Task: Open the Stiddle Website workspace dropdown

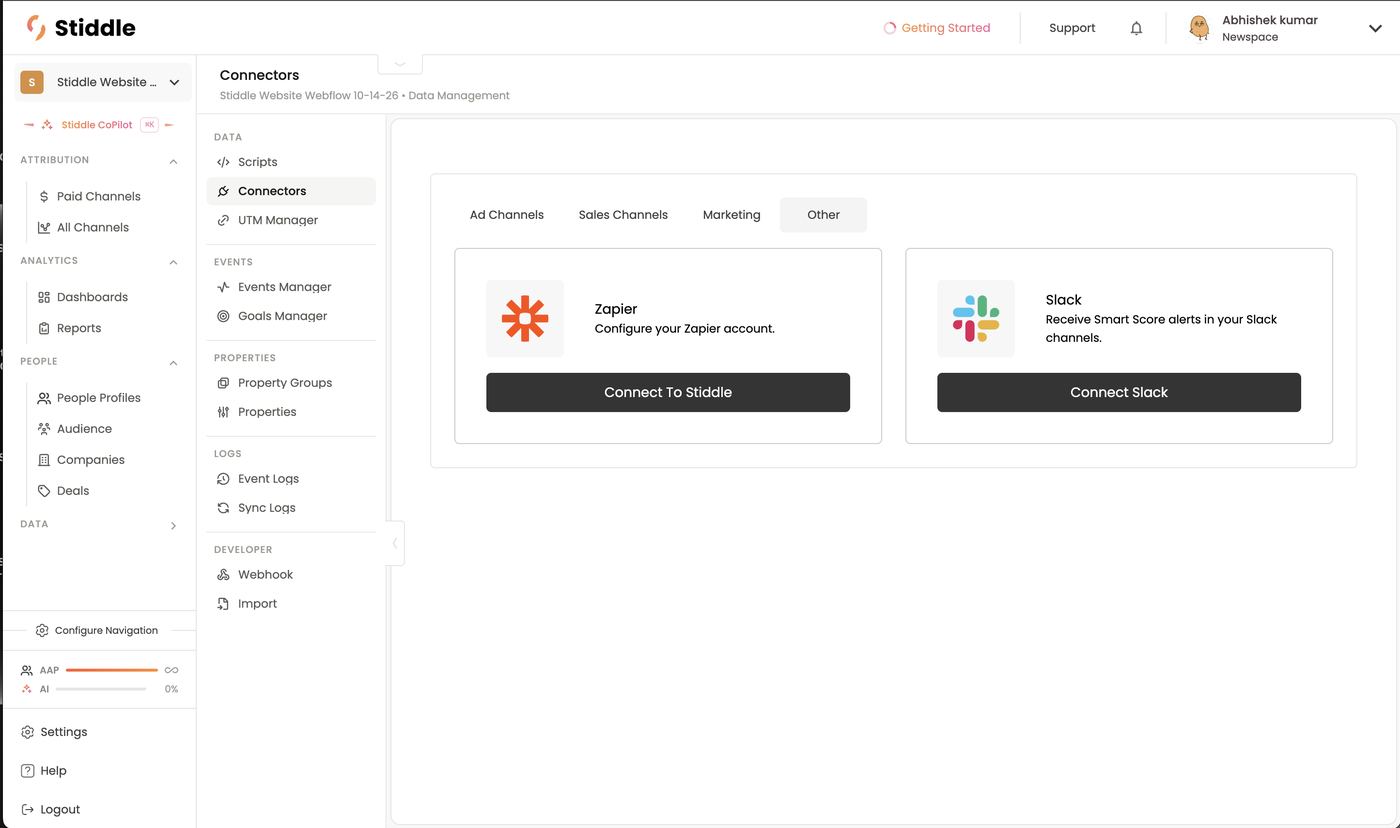Action: (x=103, y=82)
